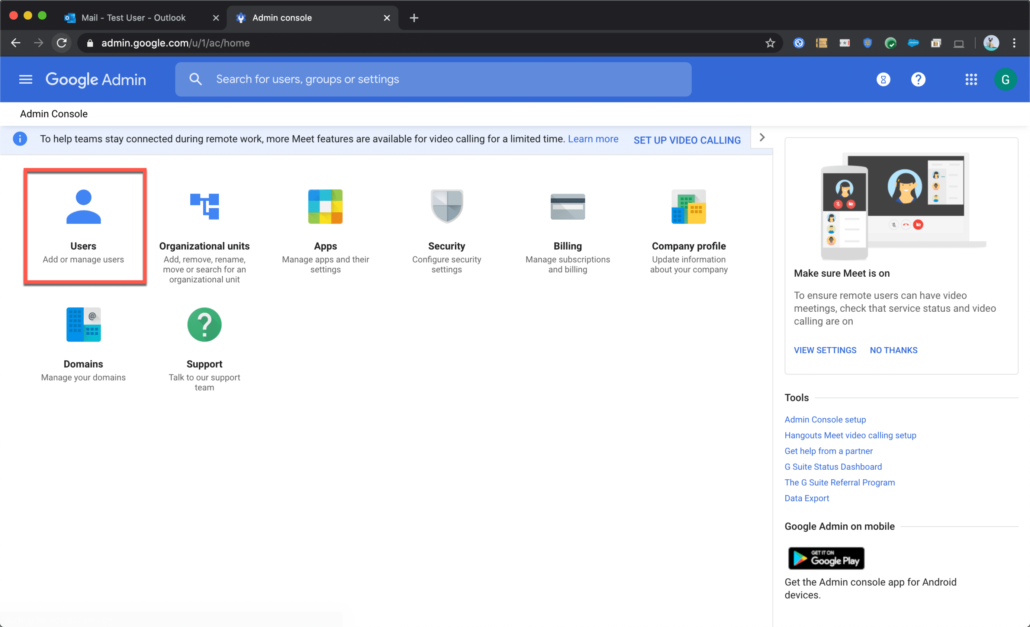Click the green circle extension icon

point(890,43)
